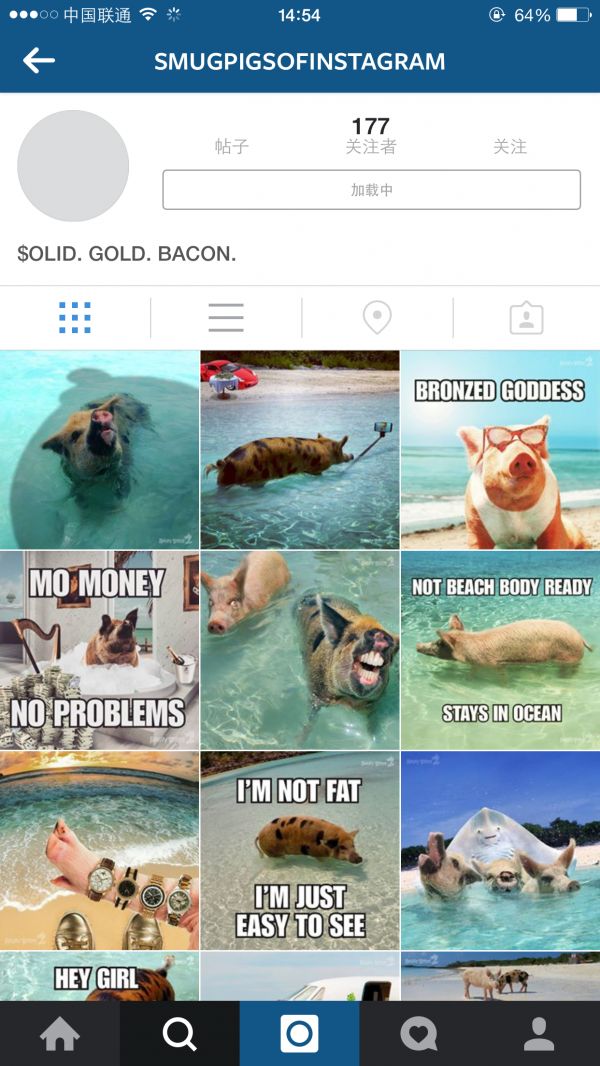Open the Search explore tab
Image resolution: width=600 pixels, height=1066 pixels.
(x=180, y=1033)
